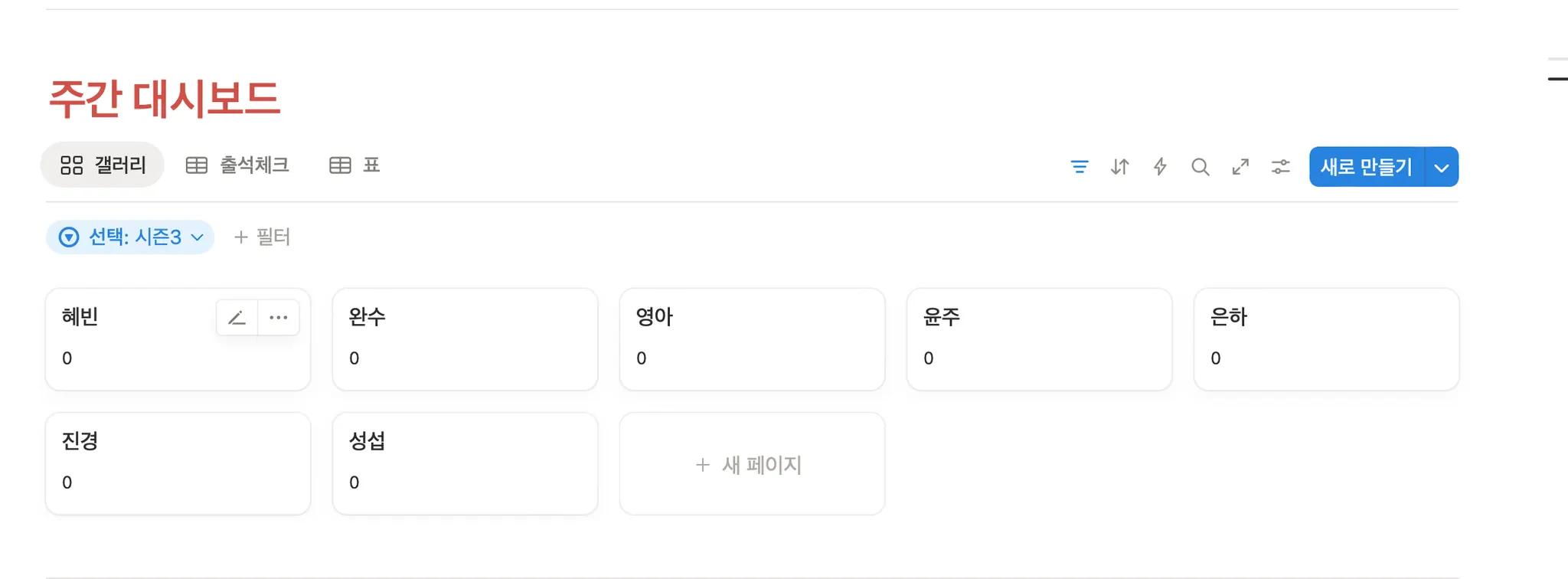Add a card via + 새 페이지
The width and height of the screenshot is (1568, 579).
point(752,465)
